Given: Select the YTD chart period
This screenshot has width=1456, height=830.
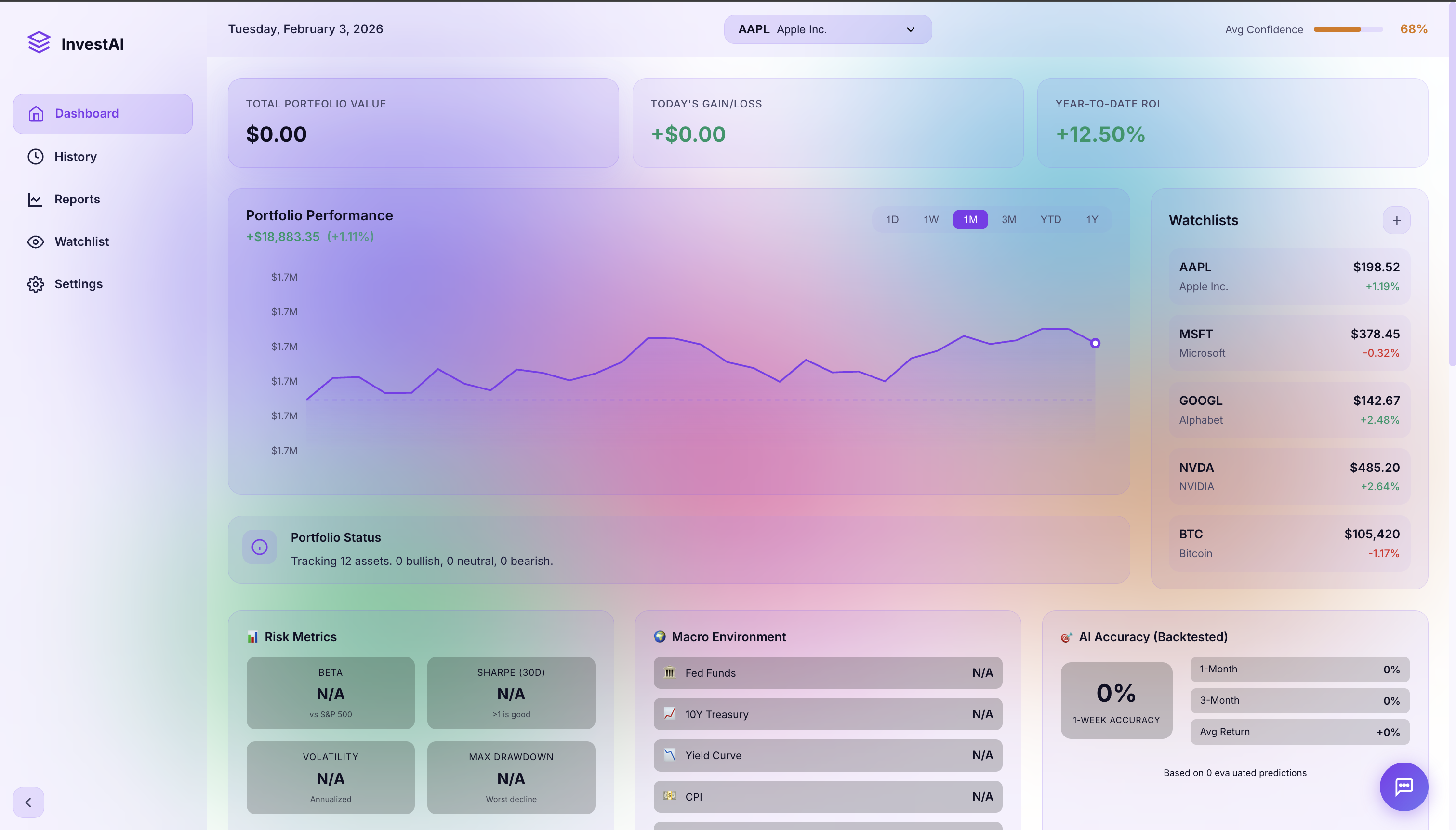Looking at the screenshot, I should click(x=1050, y=219).
